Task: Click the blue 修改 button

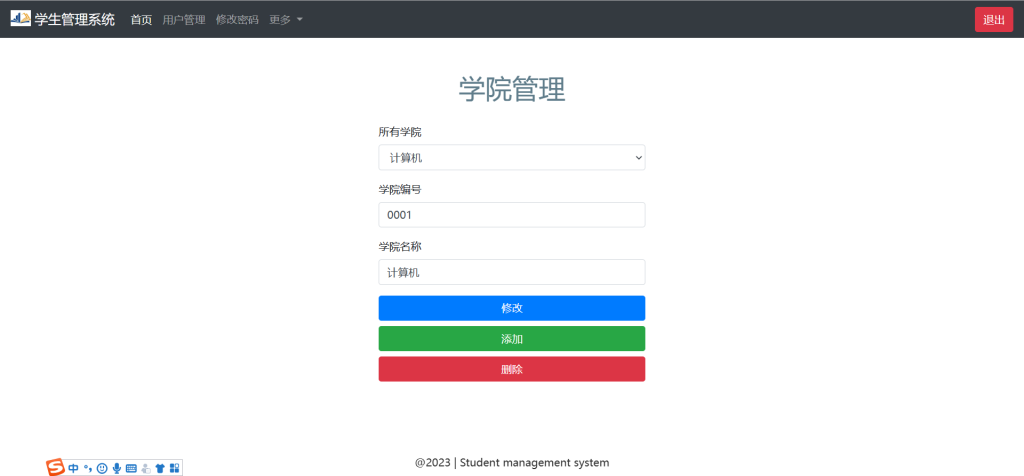Action: (512, 308)
